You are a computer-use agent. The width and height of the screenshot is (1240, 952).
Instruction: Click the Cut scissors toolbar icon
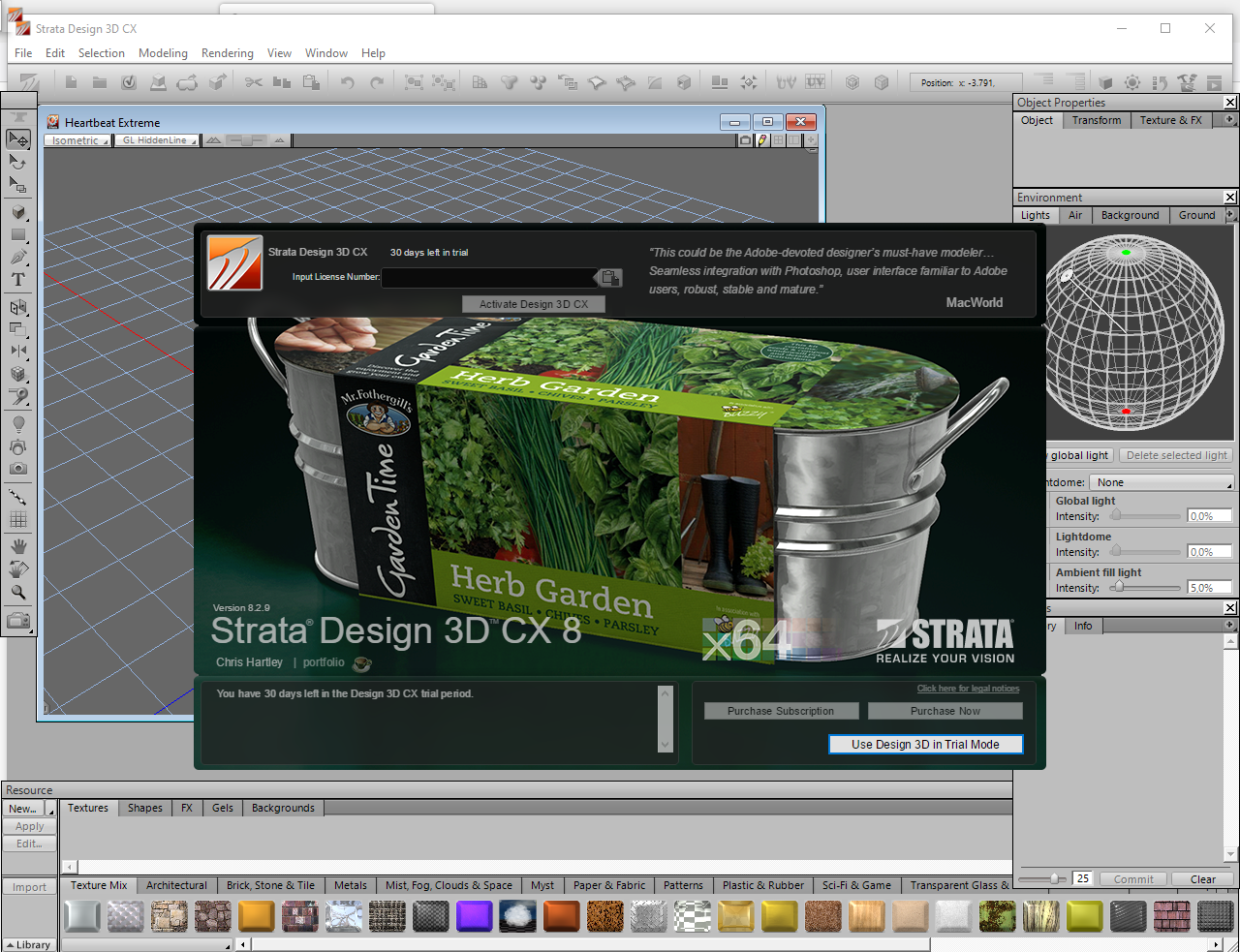(x=254, y=82)
